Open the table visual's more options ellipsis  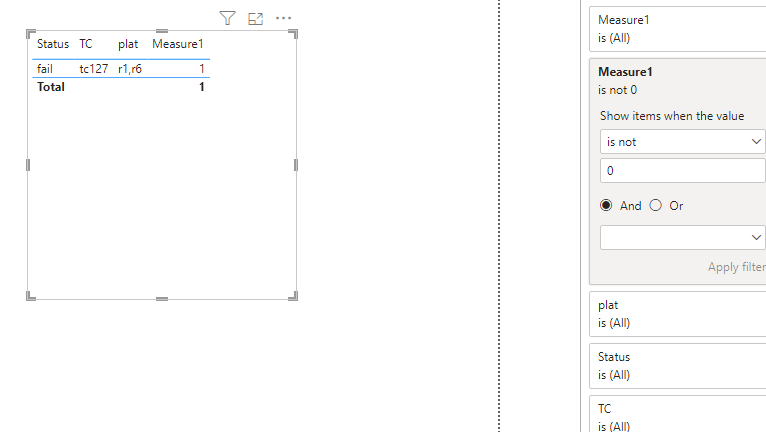283,19
